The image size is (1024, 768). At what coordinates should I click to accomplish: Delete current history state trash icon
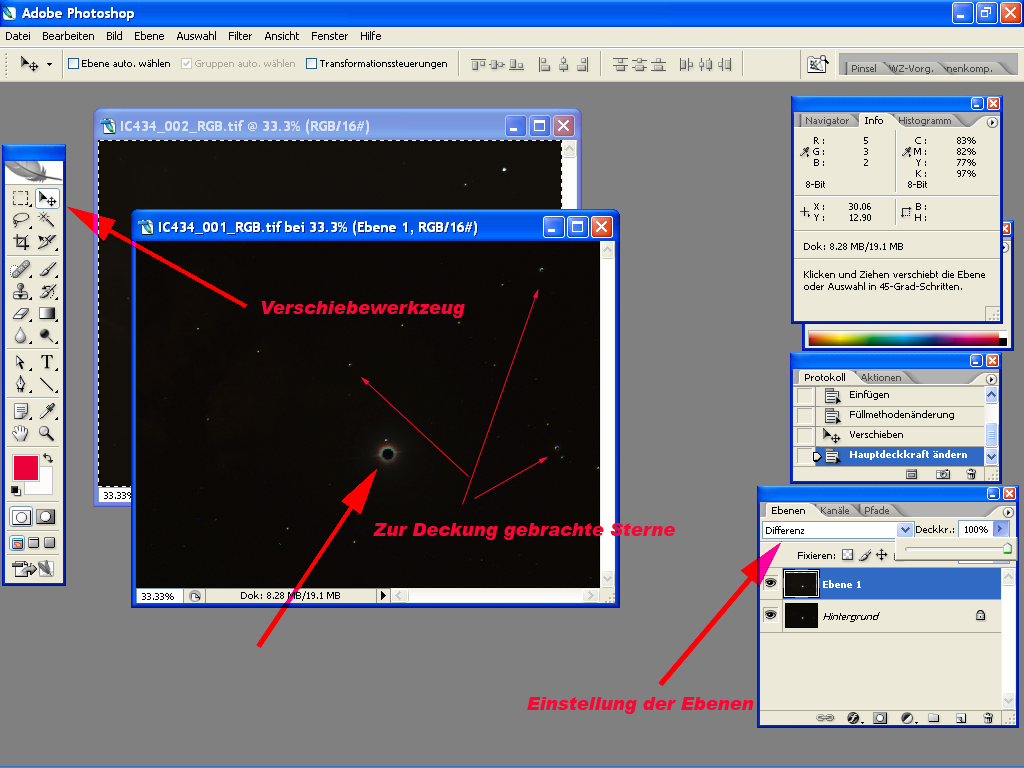[971, 474]
